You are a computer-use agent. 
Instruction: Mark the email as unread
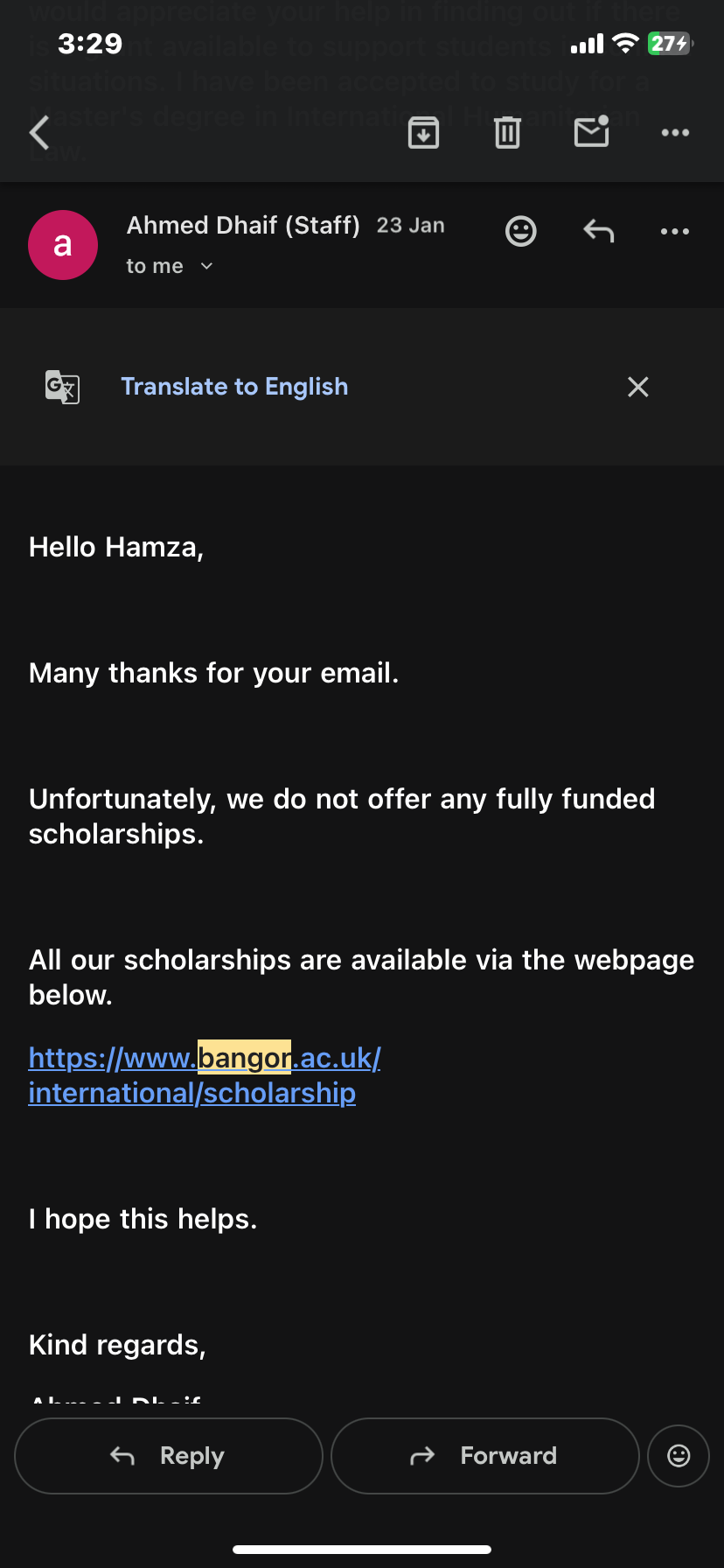click(x=592, y=132)
